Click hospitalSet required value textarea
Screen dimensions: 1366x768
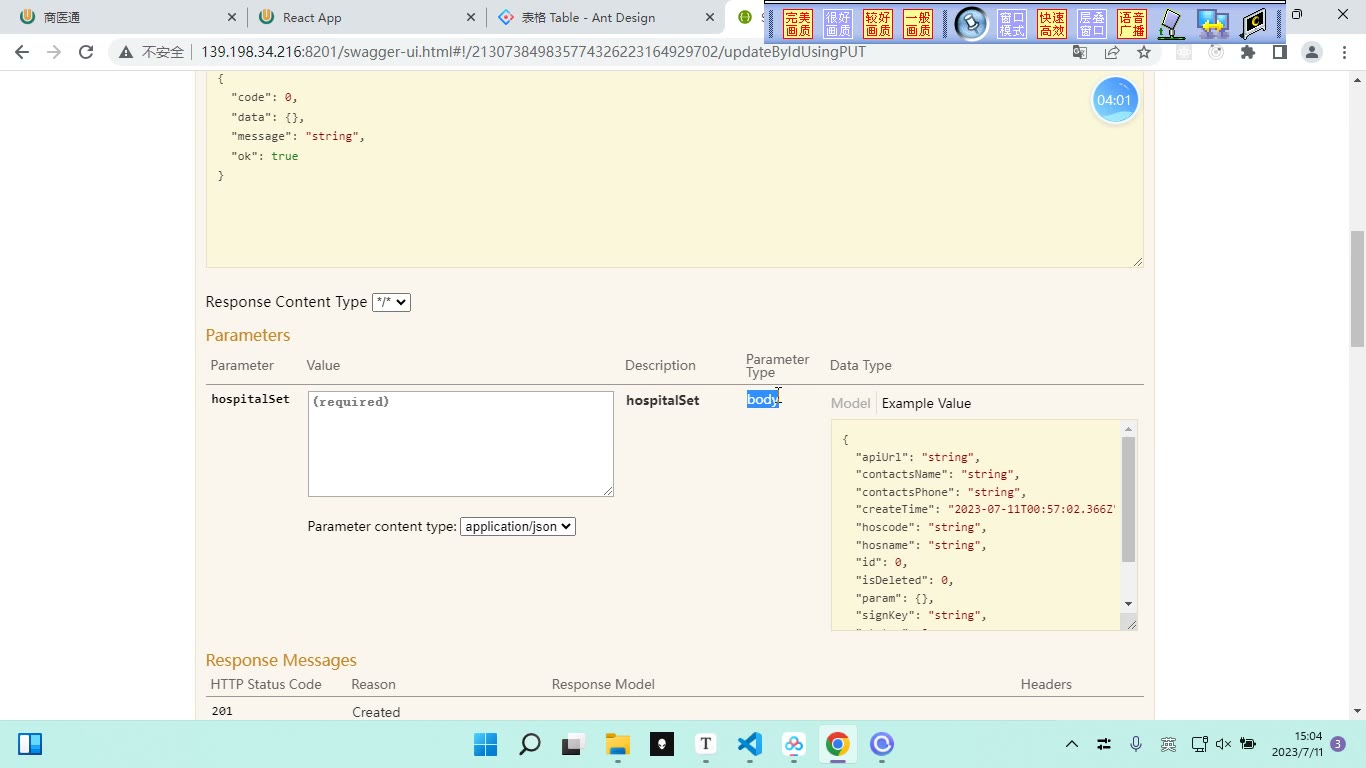coord(460,443)
